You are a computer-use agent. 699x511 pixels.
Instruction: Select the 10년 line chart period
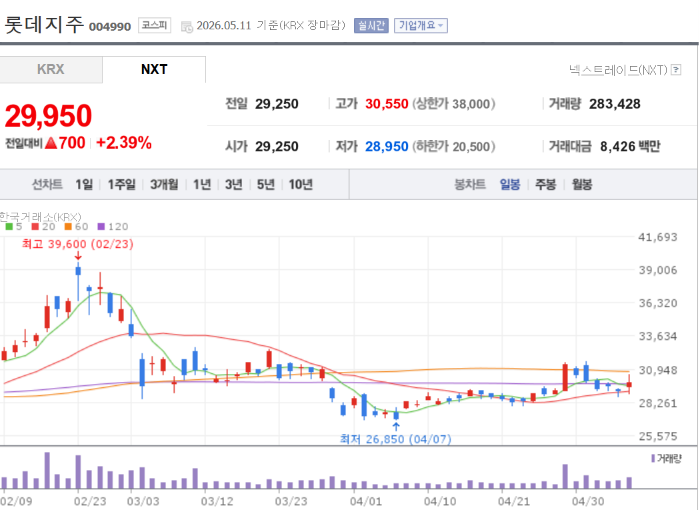[x=300, y=184]
